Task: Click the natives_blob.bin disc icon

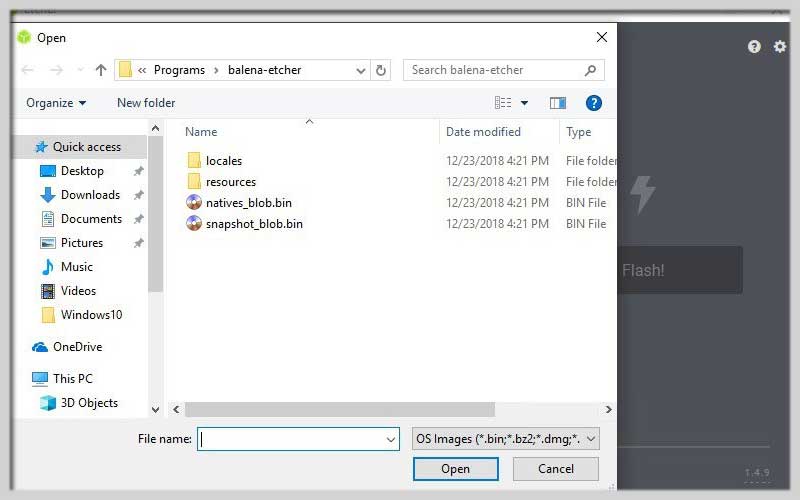Action: (x=194, y=203)
